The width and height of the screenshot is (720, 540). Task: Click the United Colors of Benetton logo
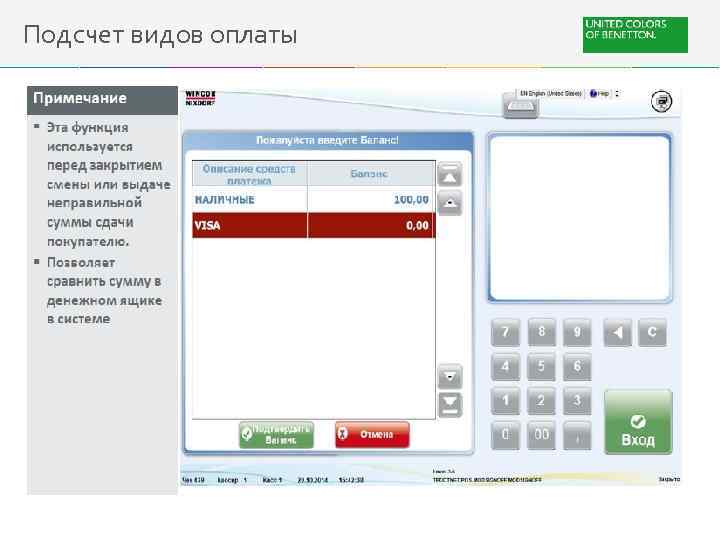tap(636, 35)
